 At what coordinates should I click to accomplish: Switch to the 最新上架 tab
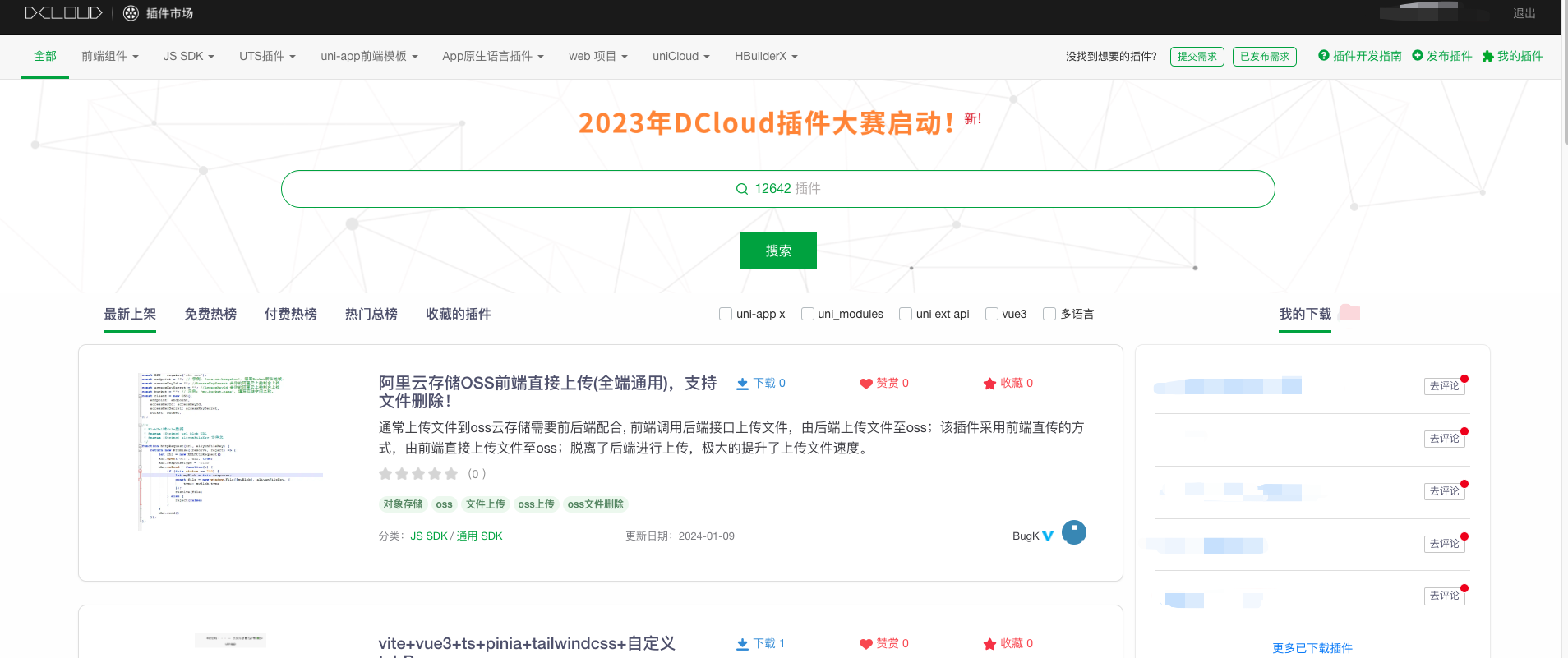tap(130, 314)
